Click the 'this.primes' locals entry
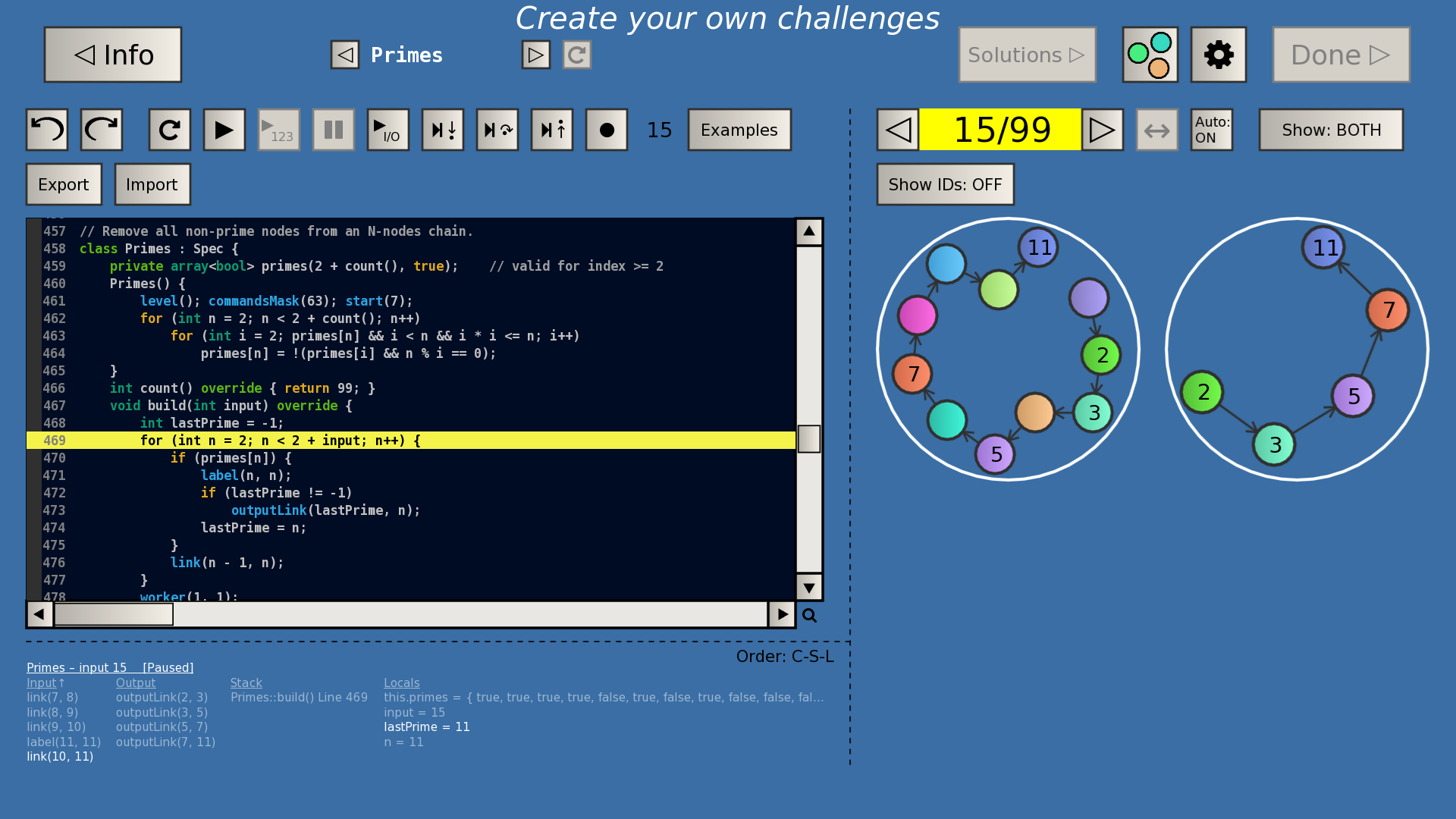The height and width of the screenshot is (819, 1456). tap(604, 697)
